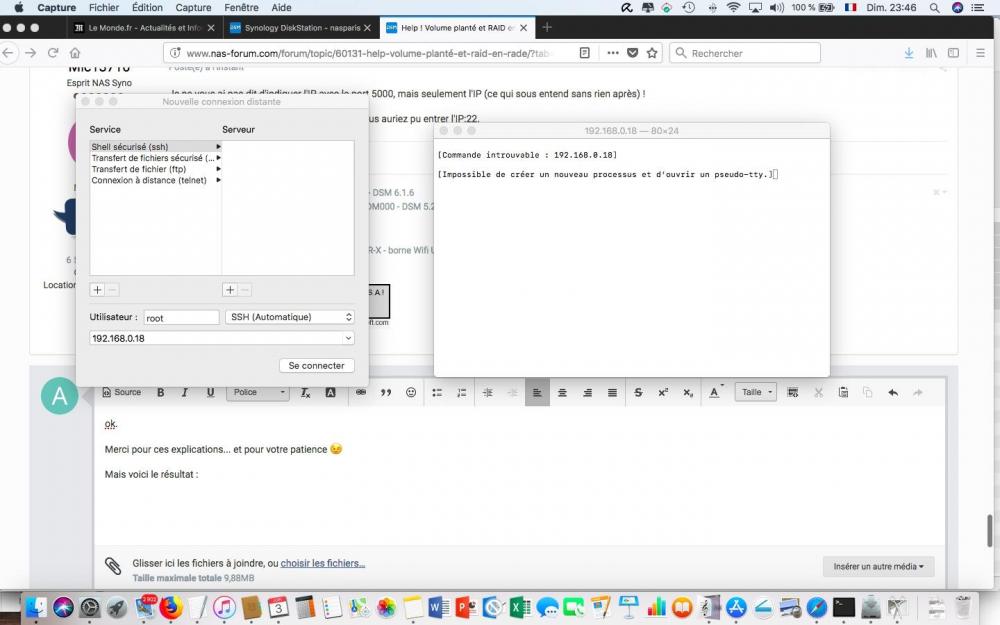Viewport: 1000px width, 625px height.
Task: Click choisir les fichiers link
Action: click(323, 563)
